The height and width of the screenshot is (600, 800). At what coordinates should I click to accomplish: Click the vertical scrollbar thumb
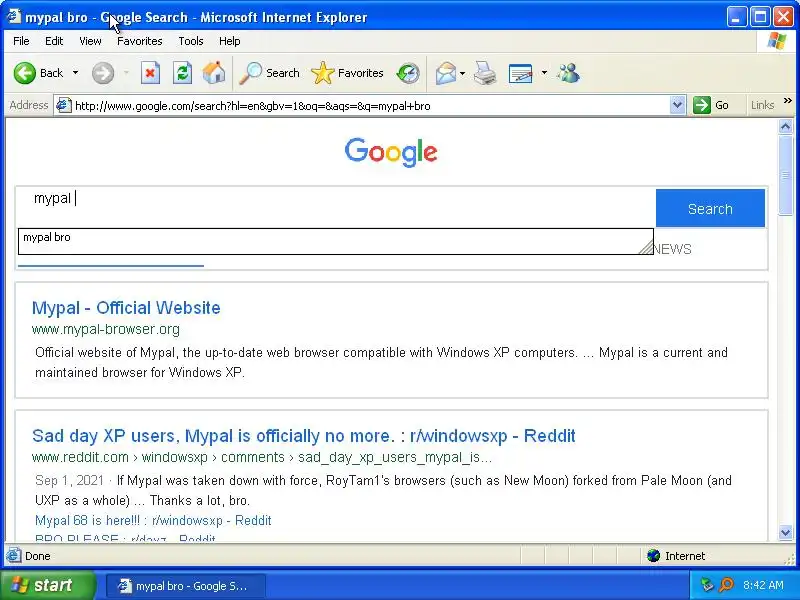coord(785,175)
